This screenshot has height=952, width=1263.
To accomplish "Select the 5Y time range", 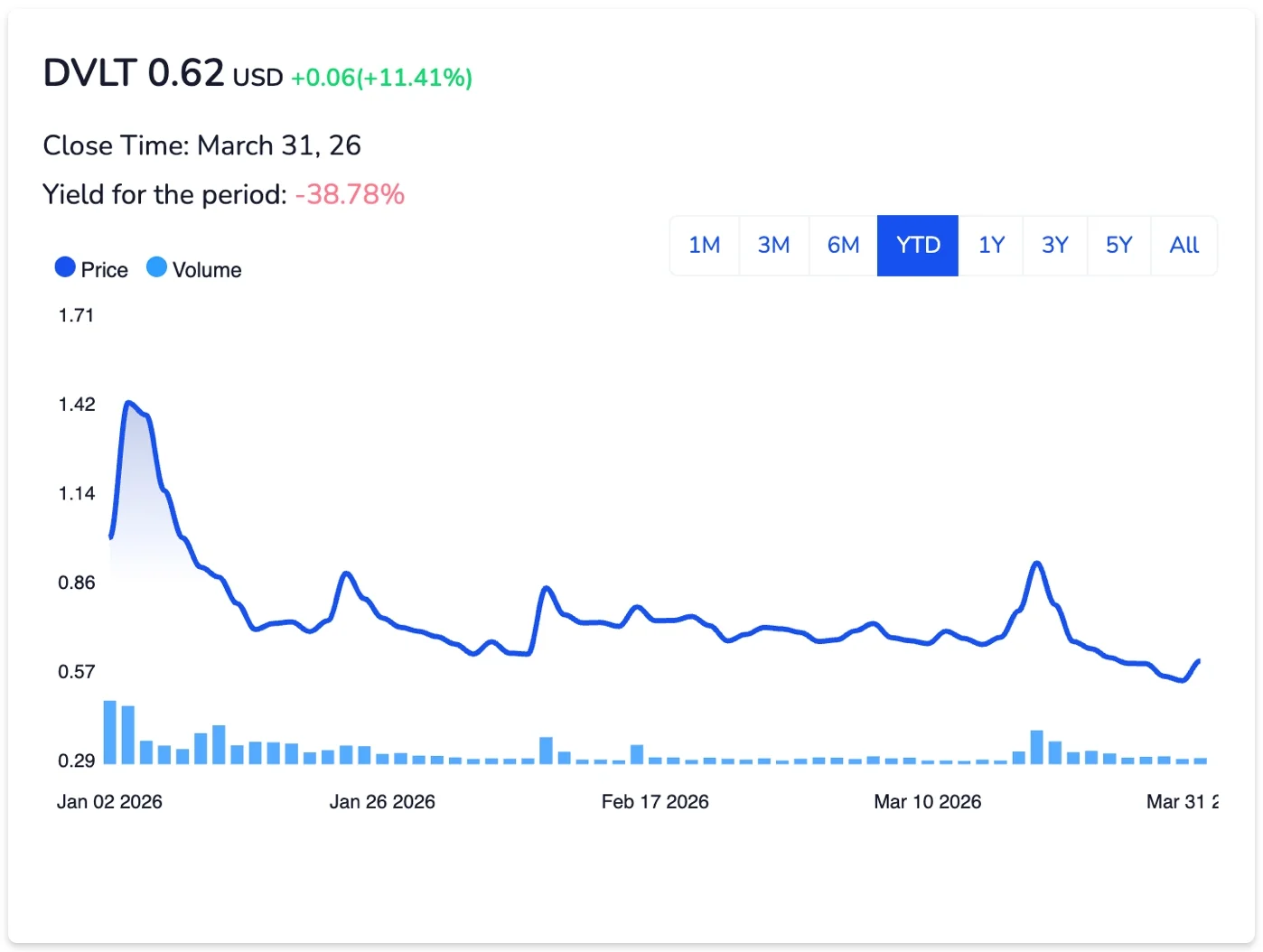I will [1118, 246].
